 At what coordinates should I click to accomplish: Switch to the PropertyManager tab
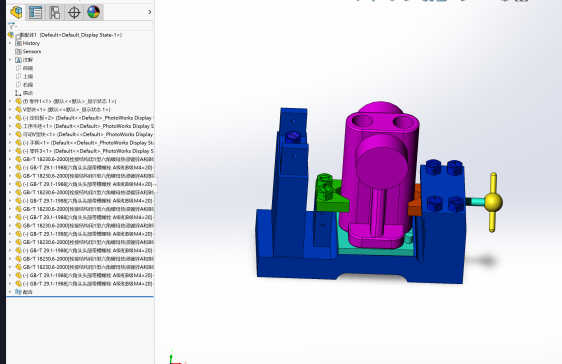click(x=35, y=13)
